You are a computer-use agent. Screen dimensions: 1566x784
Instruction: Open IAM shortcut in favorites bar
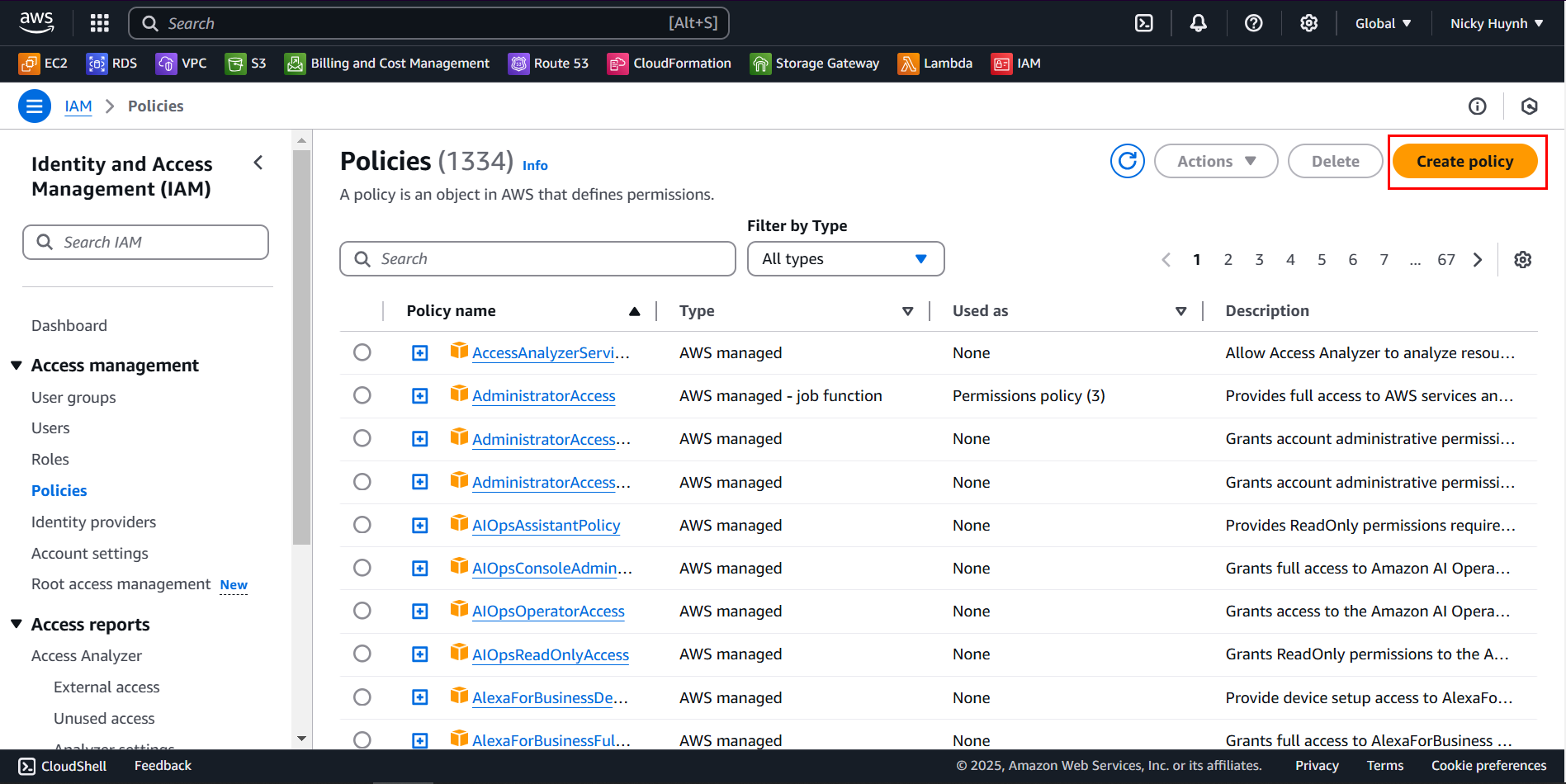tap(1016, 64)
